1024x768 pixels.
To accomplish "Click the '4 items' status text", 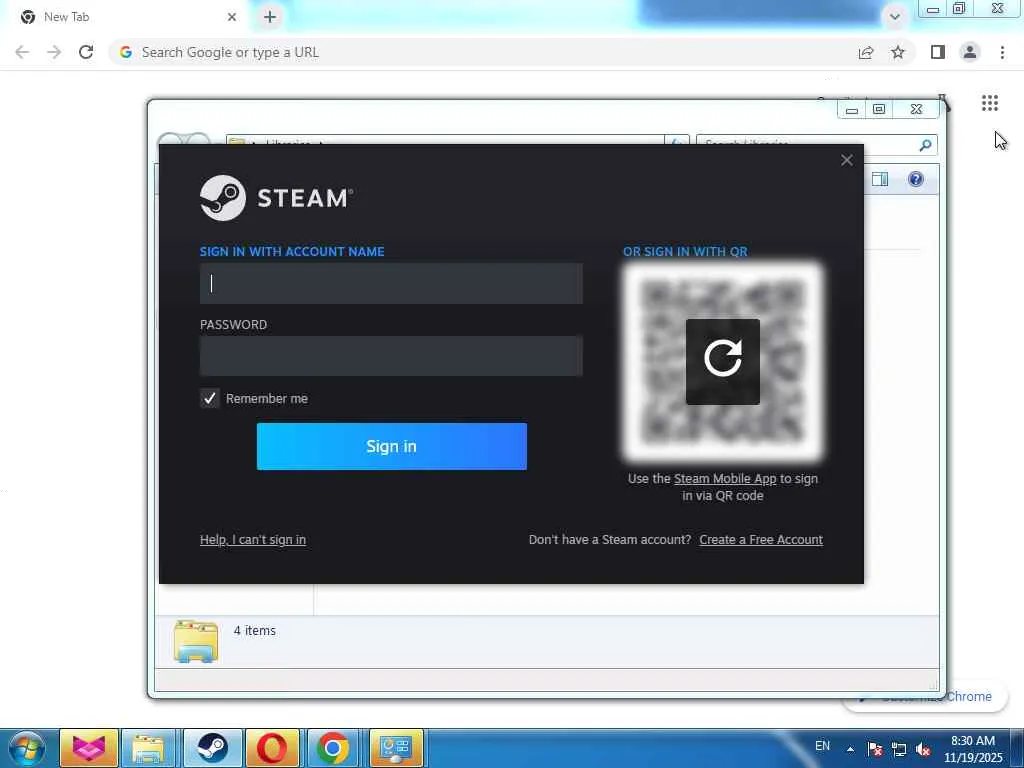I will [x=255, y=631].
